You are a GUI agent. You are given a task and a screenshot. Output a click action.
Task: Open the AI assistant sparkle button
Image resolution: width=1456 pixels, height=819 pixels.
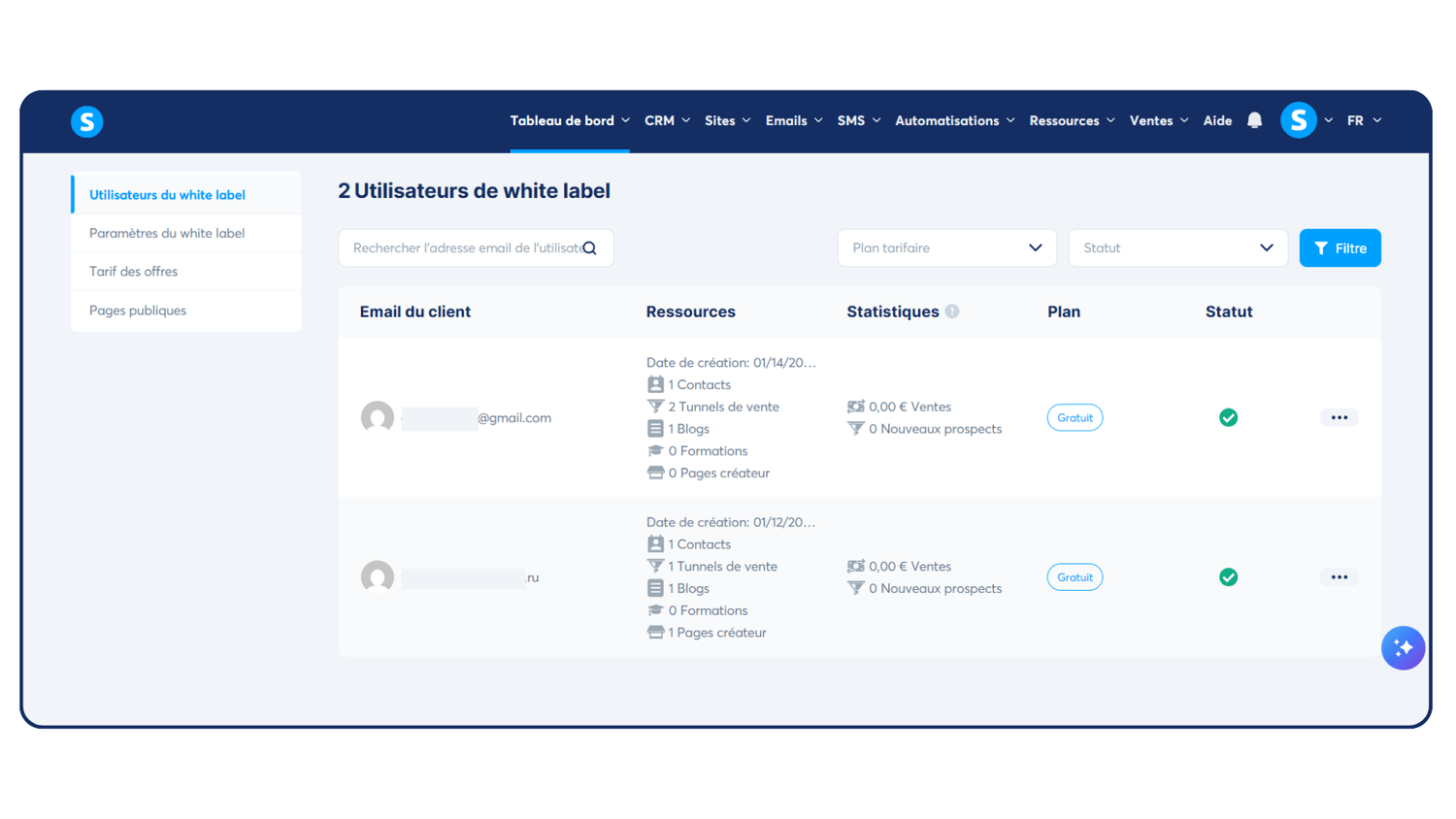tap(1404, 647)
